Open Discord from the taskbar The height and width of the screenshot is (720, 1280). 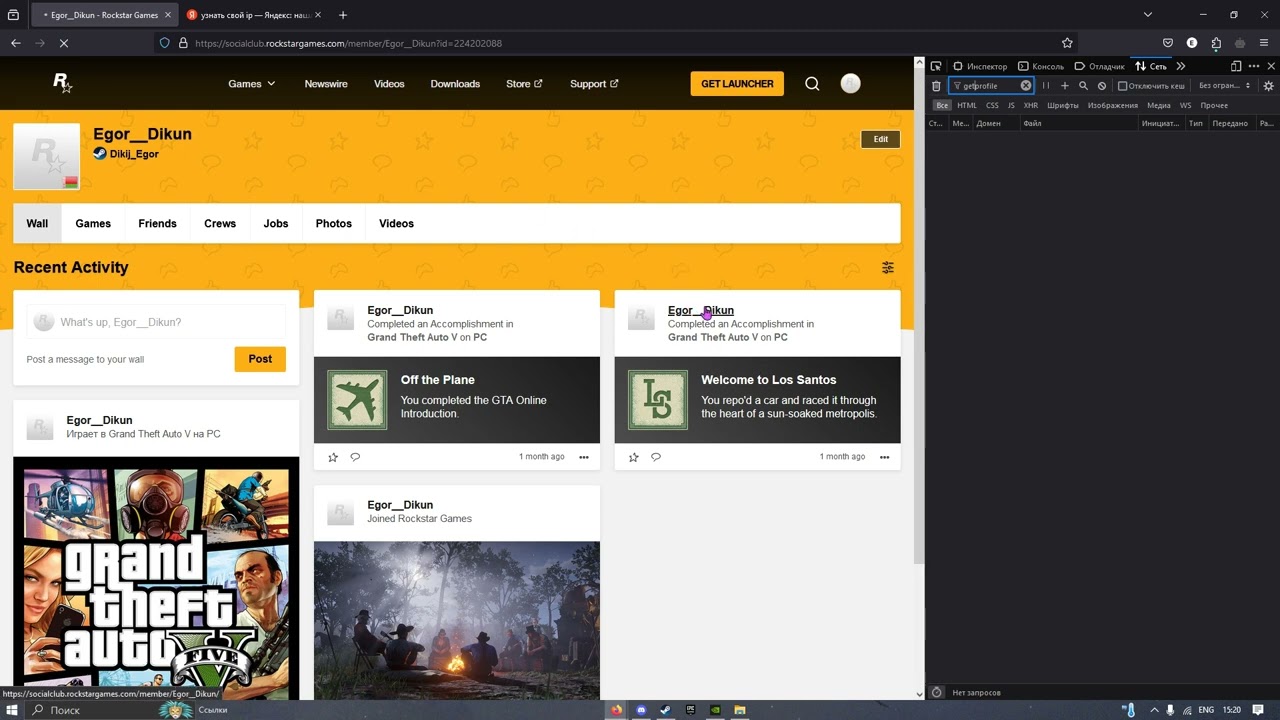(x=641, y=710)
